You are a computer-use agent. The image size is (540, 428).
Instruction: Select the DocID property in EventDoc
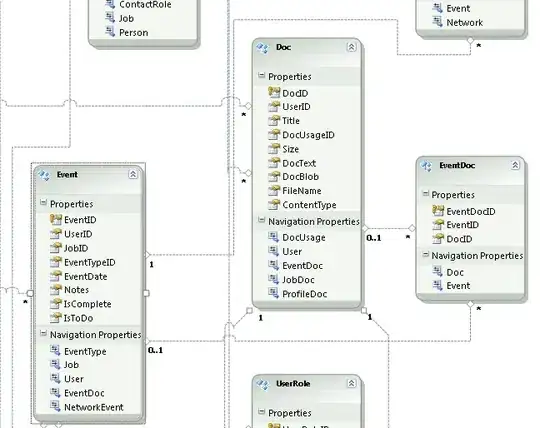click(x=459, y=239)
